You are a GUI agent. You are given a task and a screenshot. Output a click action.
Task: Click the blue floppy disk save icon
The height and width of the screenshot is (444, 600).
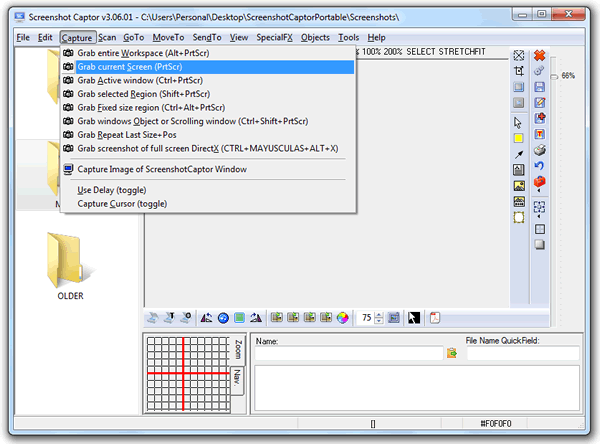click(540, 87)
